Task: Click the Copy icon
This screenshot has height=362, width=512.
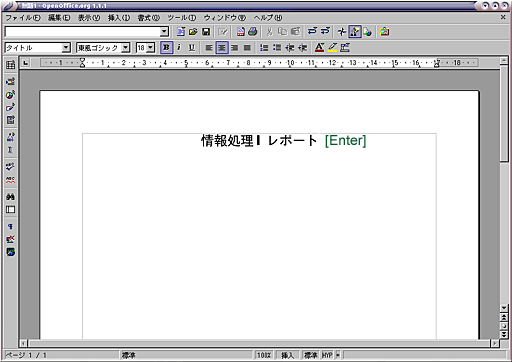Action: [282, 32]
